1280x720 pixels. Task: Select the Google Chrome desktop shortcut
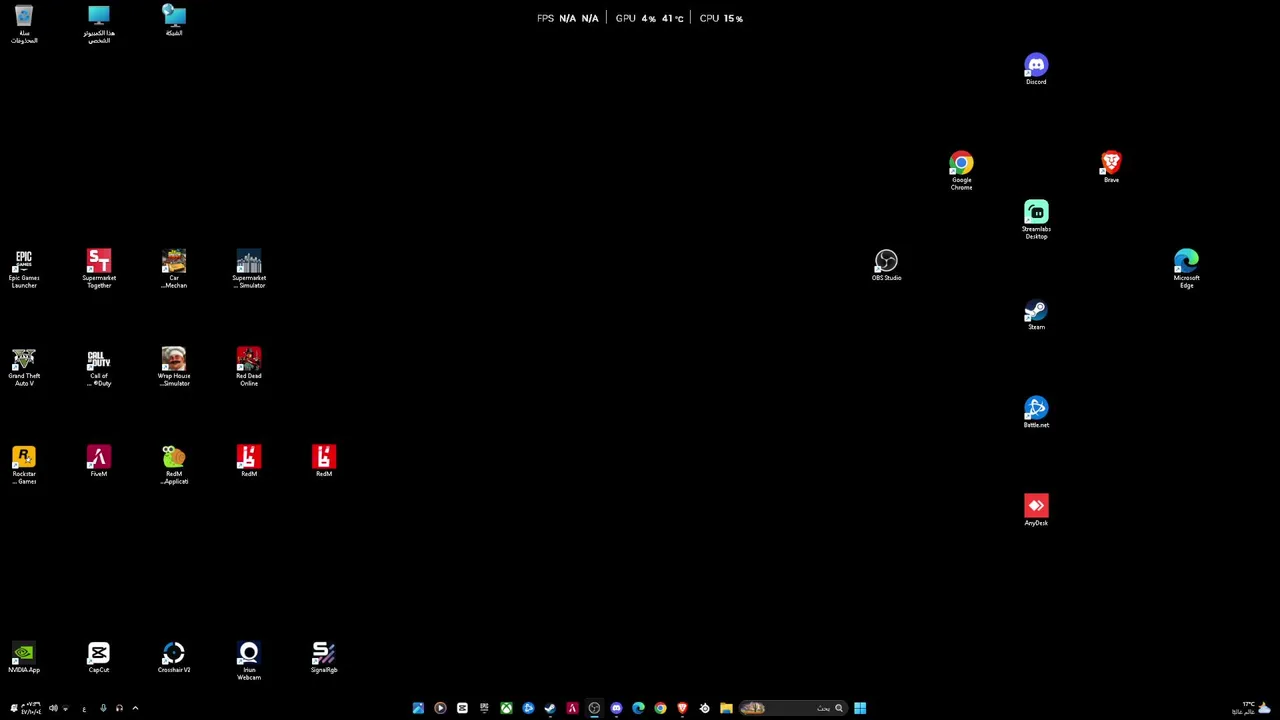coord(961,171)
